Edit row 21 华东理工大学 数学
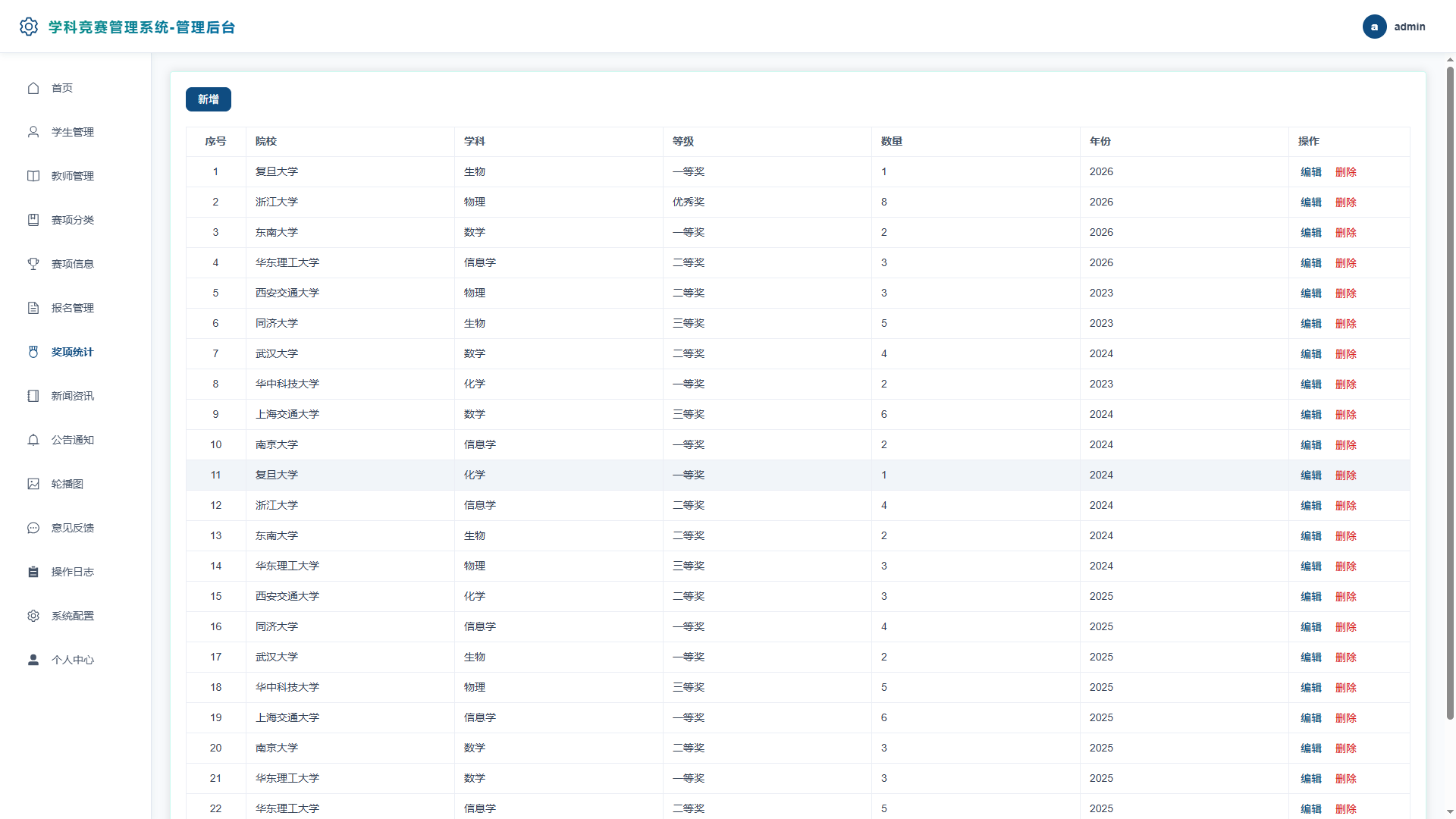This screenshot has height=819, width=1456. (1311, 779)
